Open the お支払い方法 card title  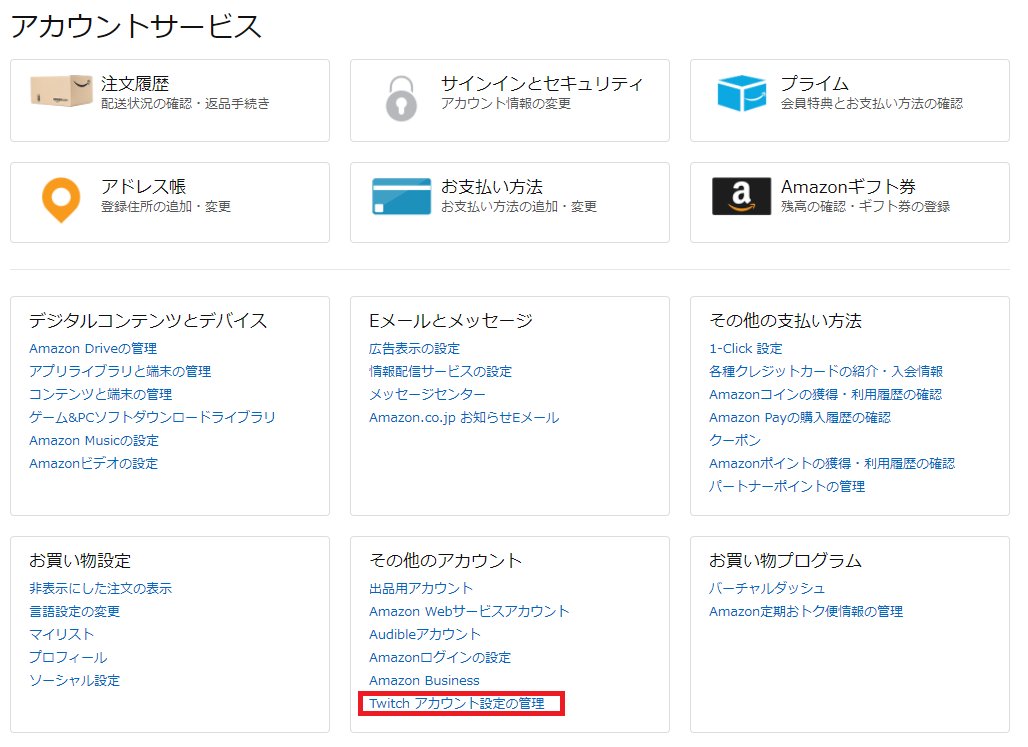point(492,187)
